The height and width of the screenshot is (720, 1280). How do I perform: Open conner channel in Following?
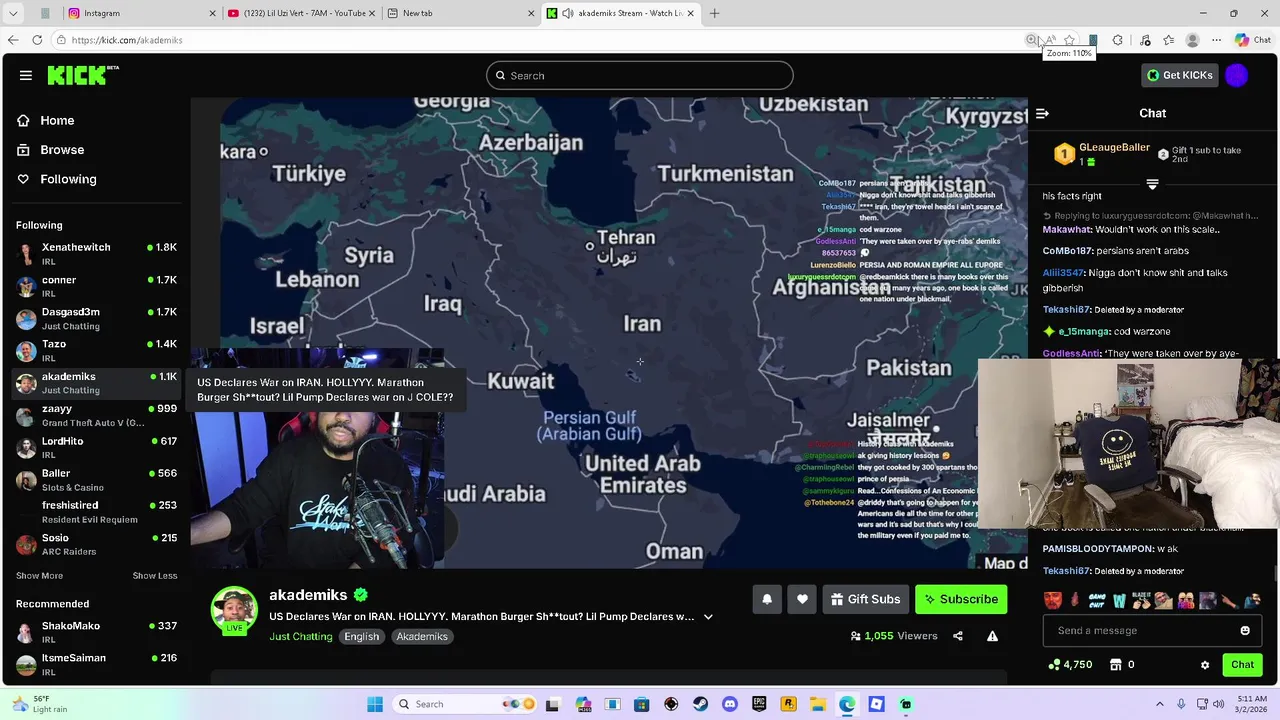pos(96,286)
